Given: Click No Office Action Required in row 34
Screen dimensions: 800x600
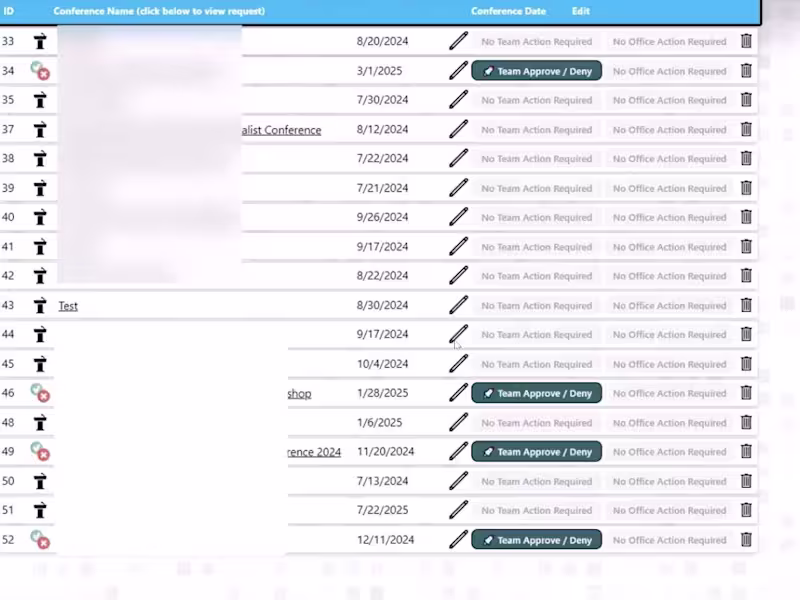Looking at the screenshot, I should pos(669,71).
